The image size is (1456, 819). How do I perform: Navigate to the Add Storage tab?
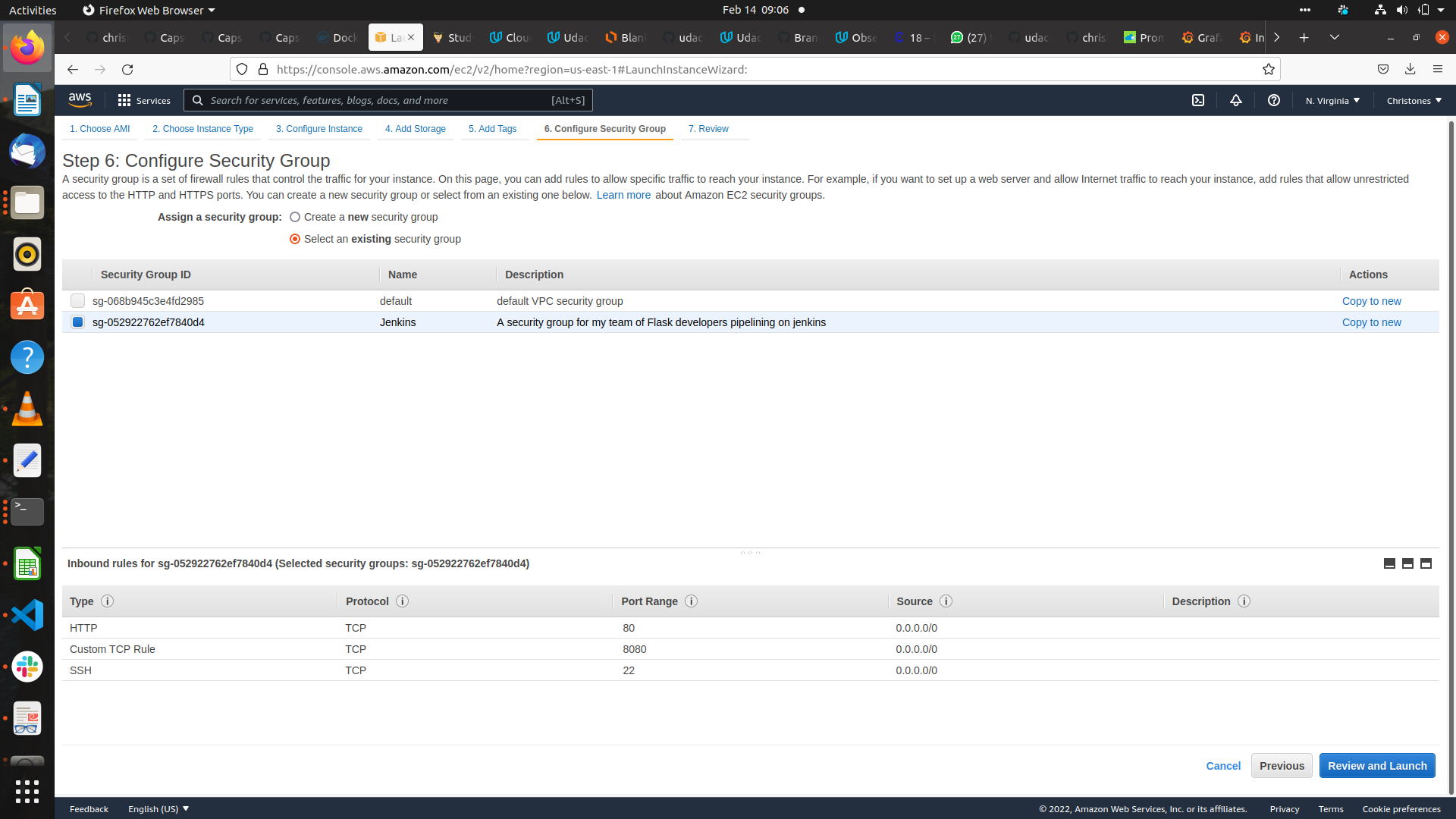415,128
